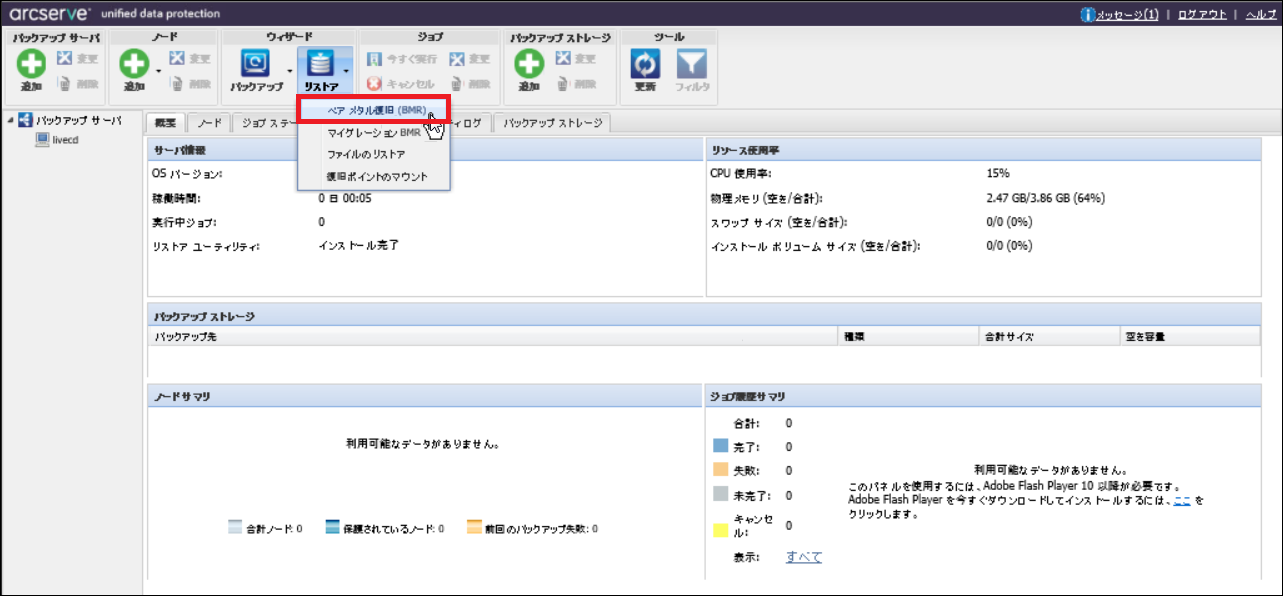Click the 保護されているノード legend swatch

pos(334,527)
